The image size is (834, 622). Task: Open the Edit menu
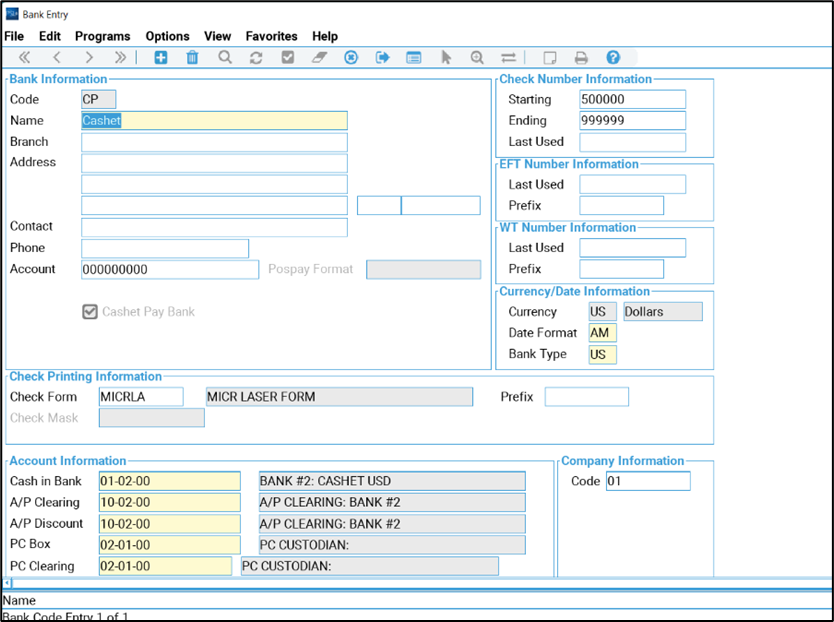(49, 36)
